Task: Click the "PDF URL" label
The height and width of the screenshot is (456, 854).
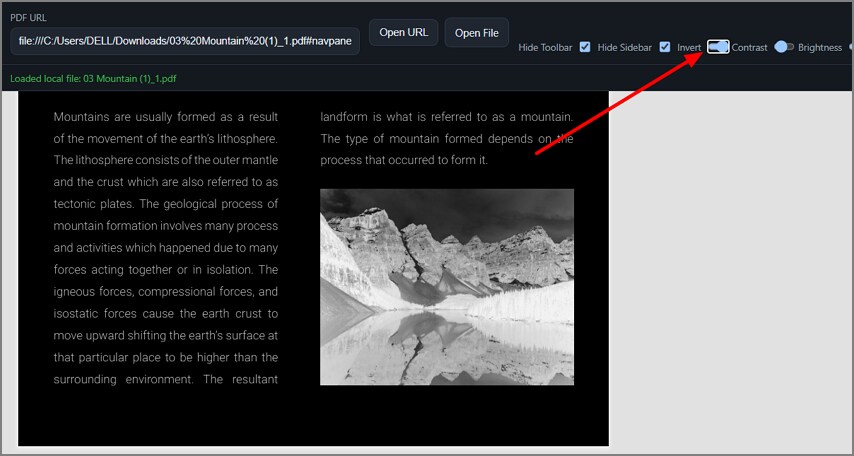Action: pyautogui.click(x=28, y=17)
